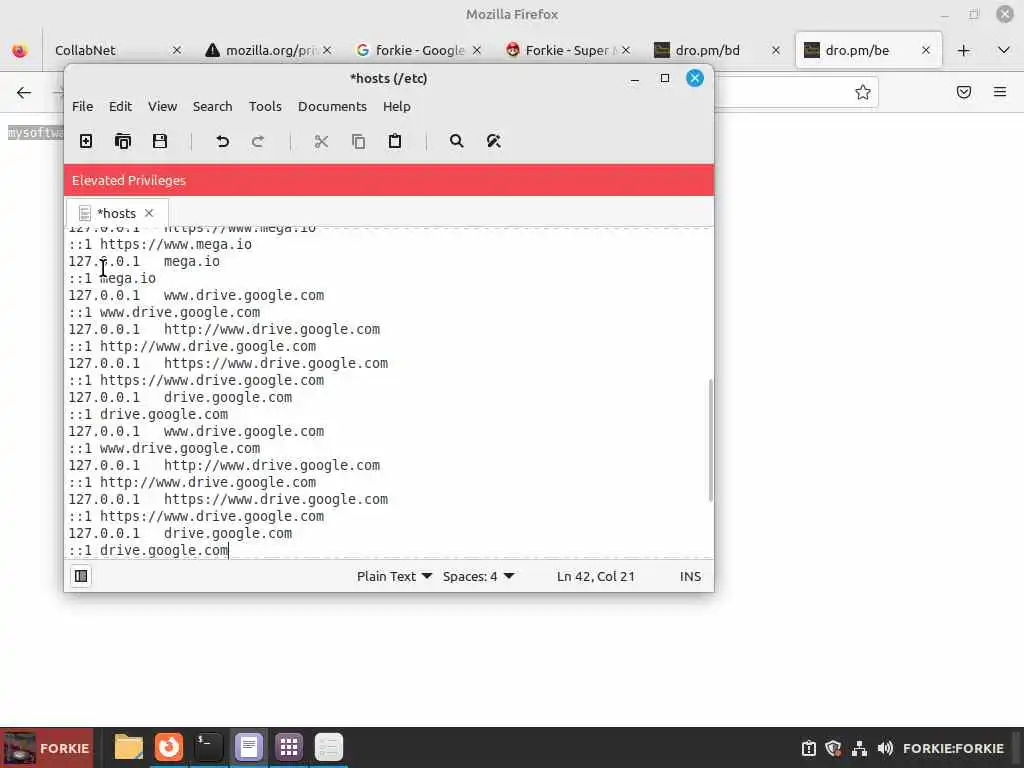Open the Help menu
The width and height of the screenshot is (1024, 768).
tap(396, 106)
